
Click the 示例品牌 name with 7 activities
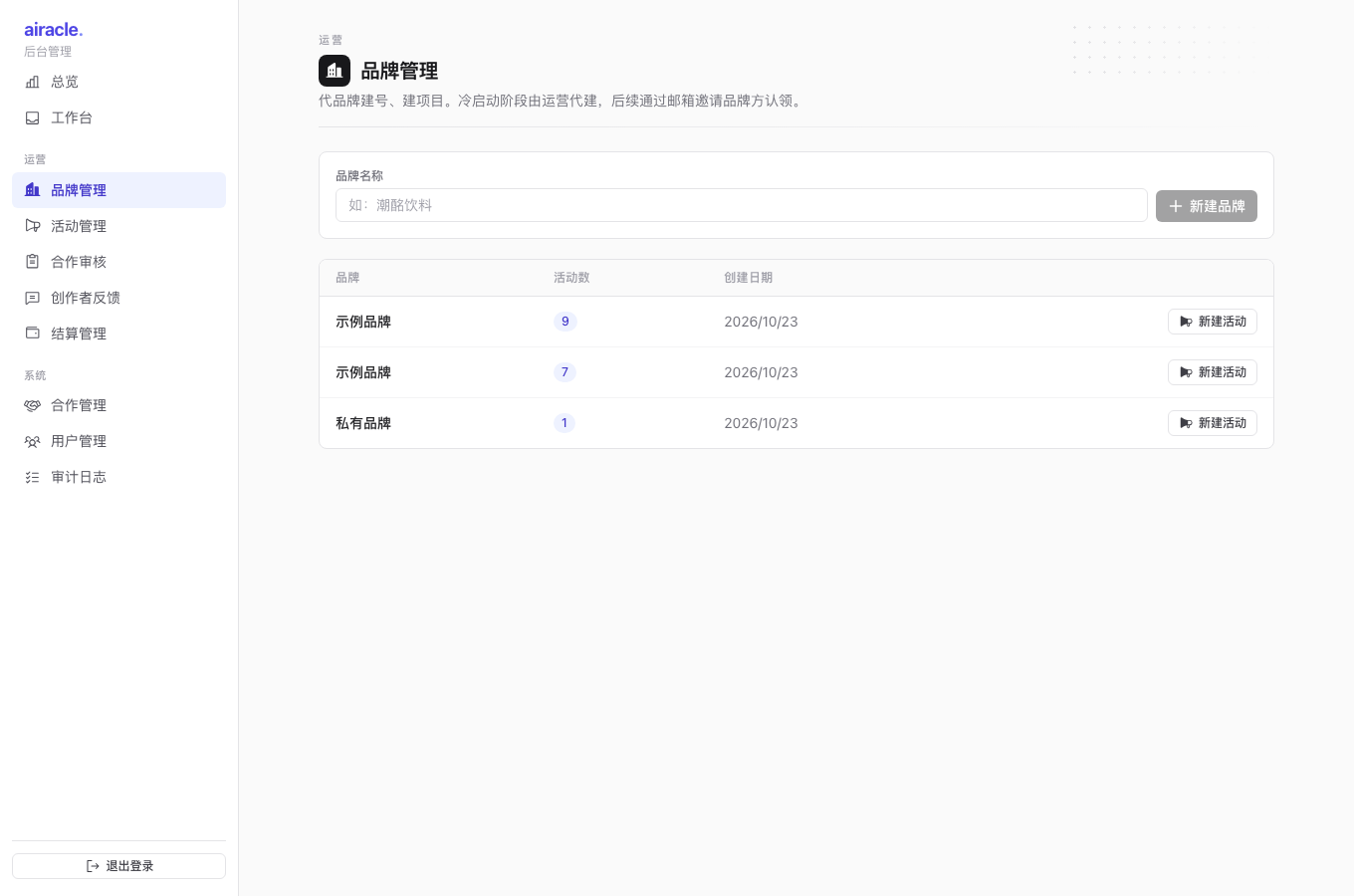tap(363, 372)
